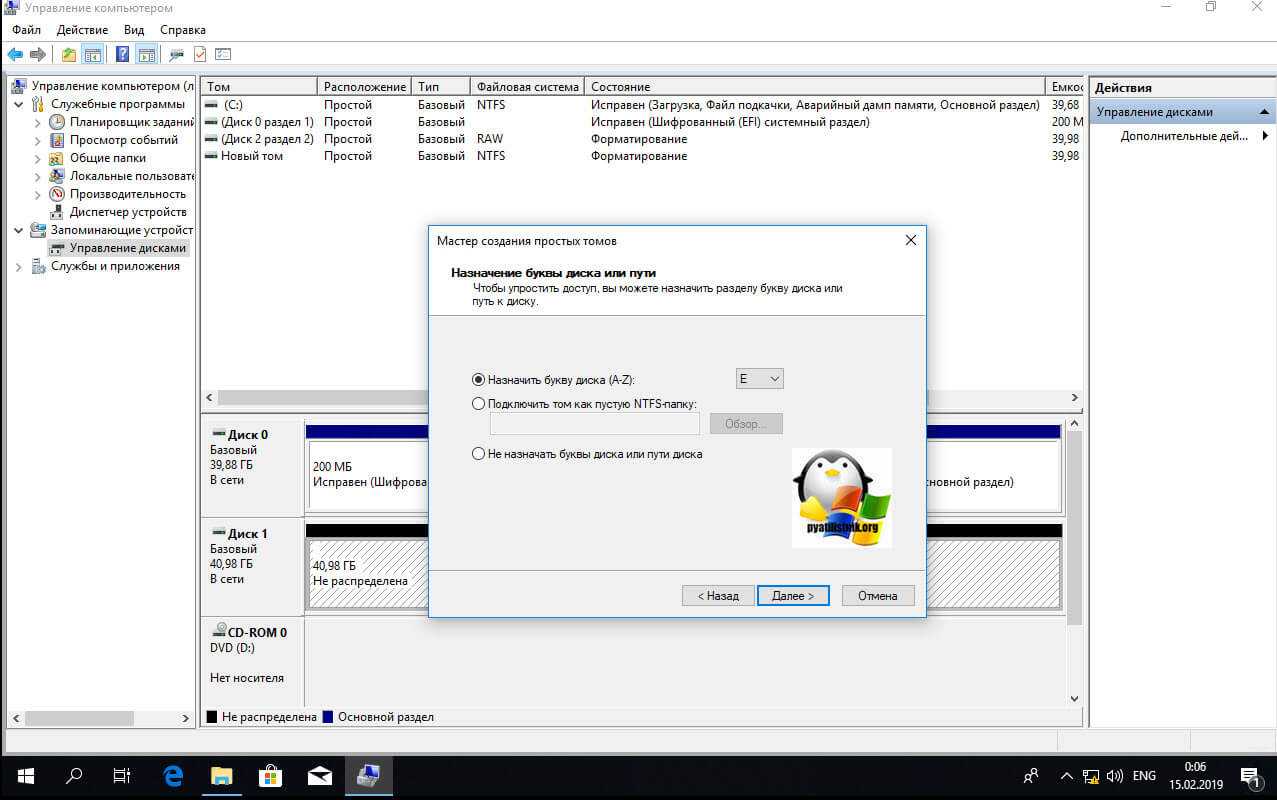
Task: Click the 'Далее >' button
Action: [792, 596]
